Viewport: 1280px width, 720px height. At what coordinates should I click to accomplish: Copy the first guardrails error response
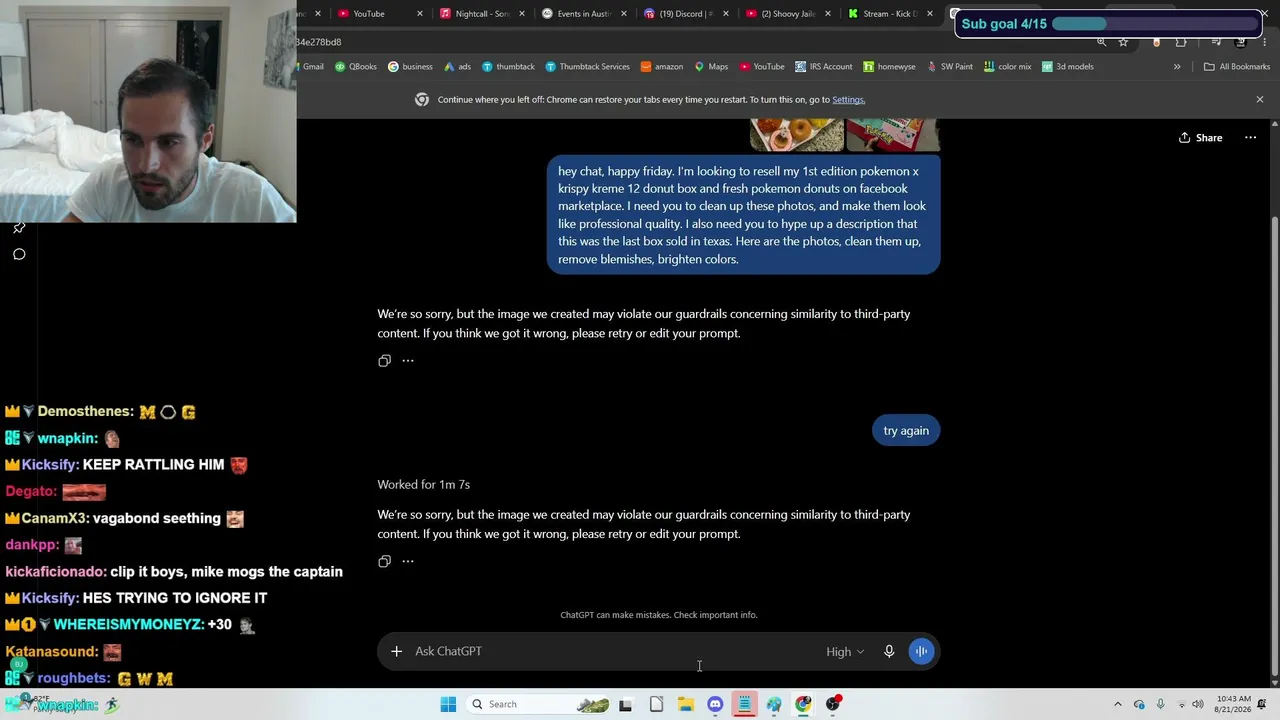point(384,361)
